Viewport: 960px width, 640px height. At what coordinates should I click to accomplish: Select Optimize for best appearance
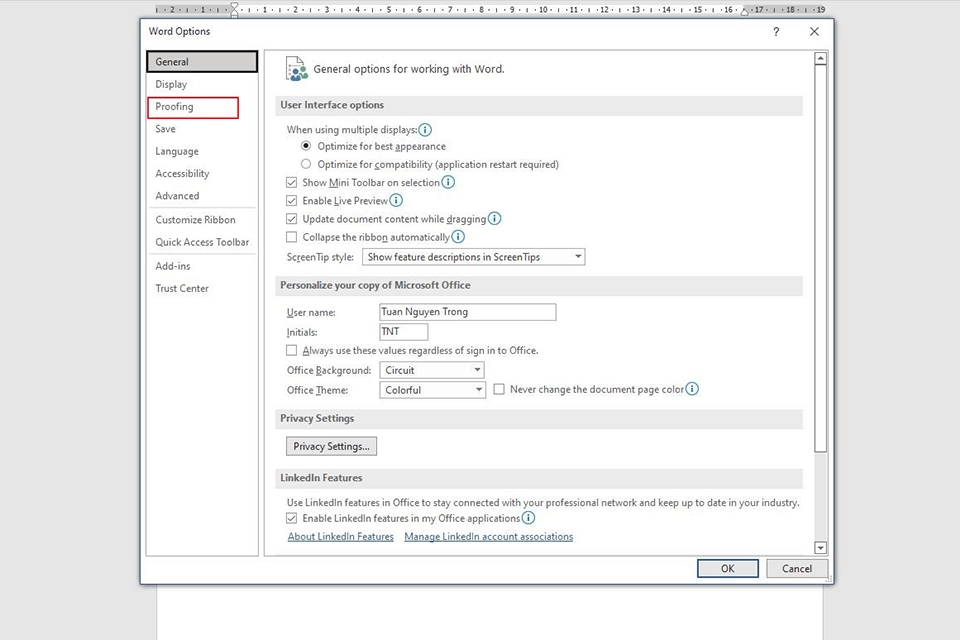point(306,146)
